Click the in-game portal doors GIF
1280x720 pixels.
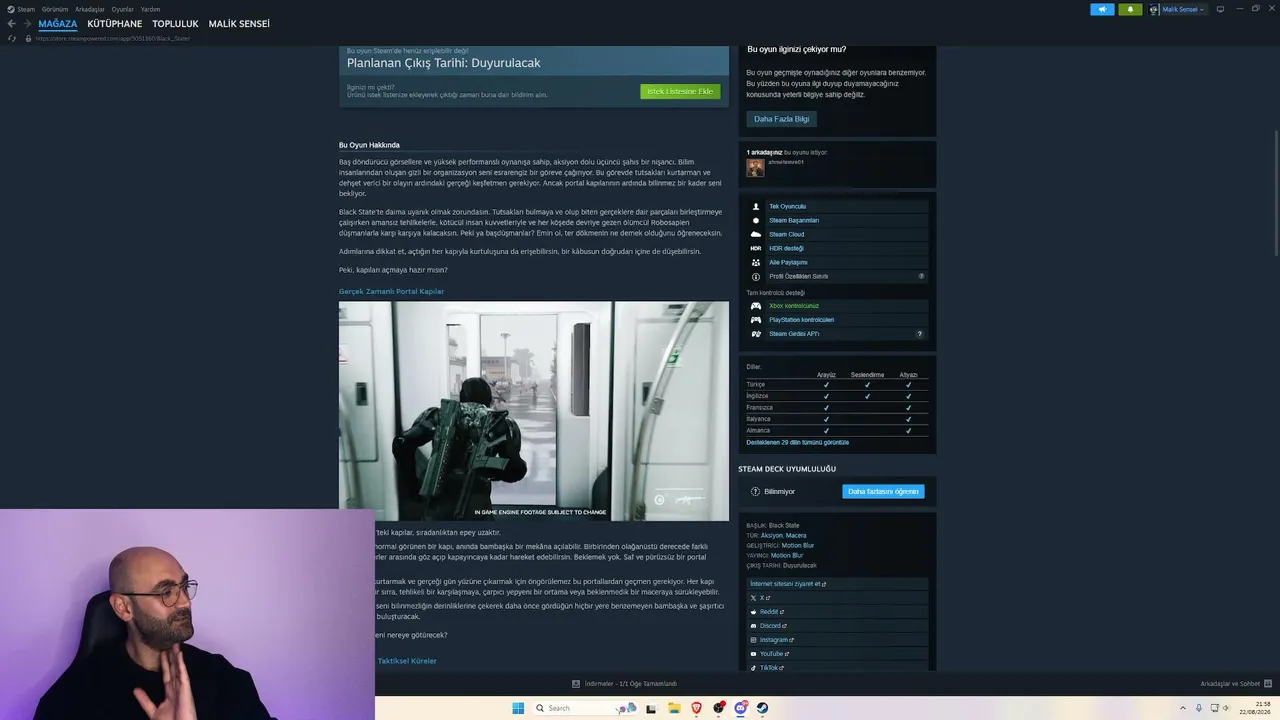[x=534, y=411]
